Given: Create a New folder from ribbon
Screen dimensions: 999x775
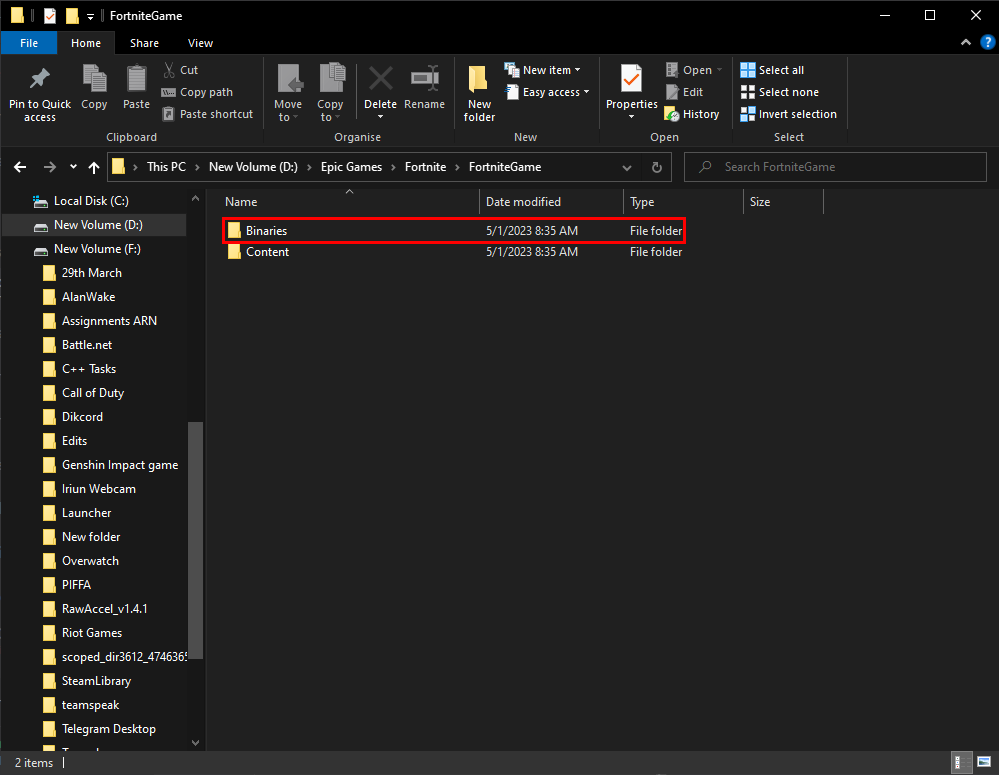Looking at the screenshot, I should (479, 94).
